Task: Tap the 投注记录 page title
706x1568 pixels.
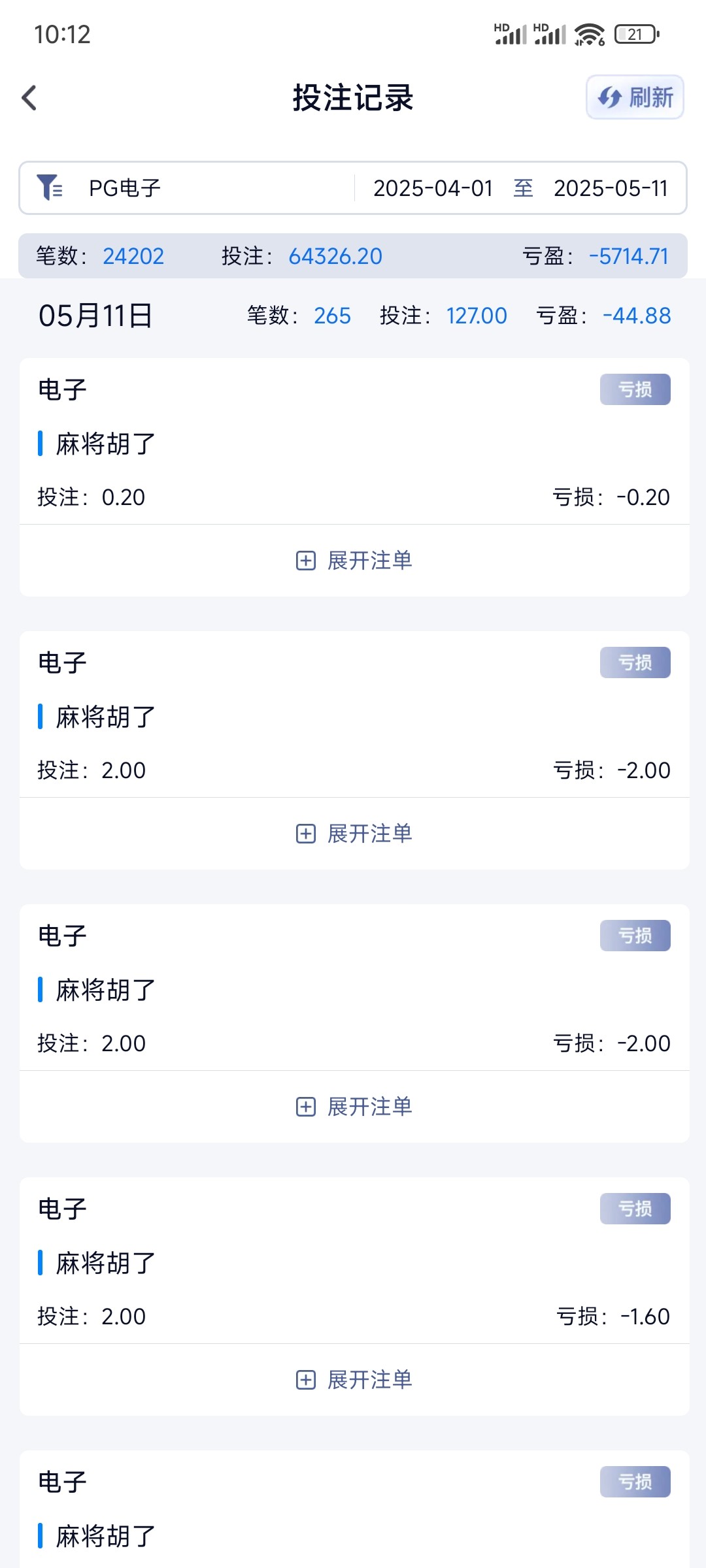Action: [353, 98]
